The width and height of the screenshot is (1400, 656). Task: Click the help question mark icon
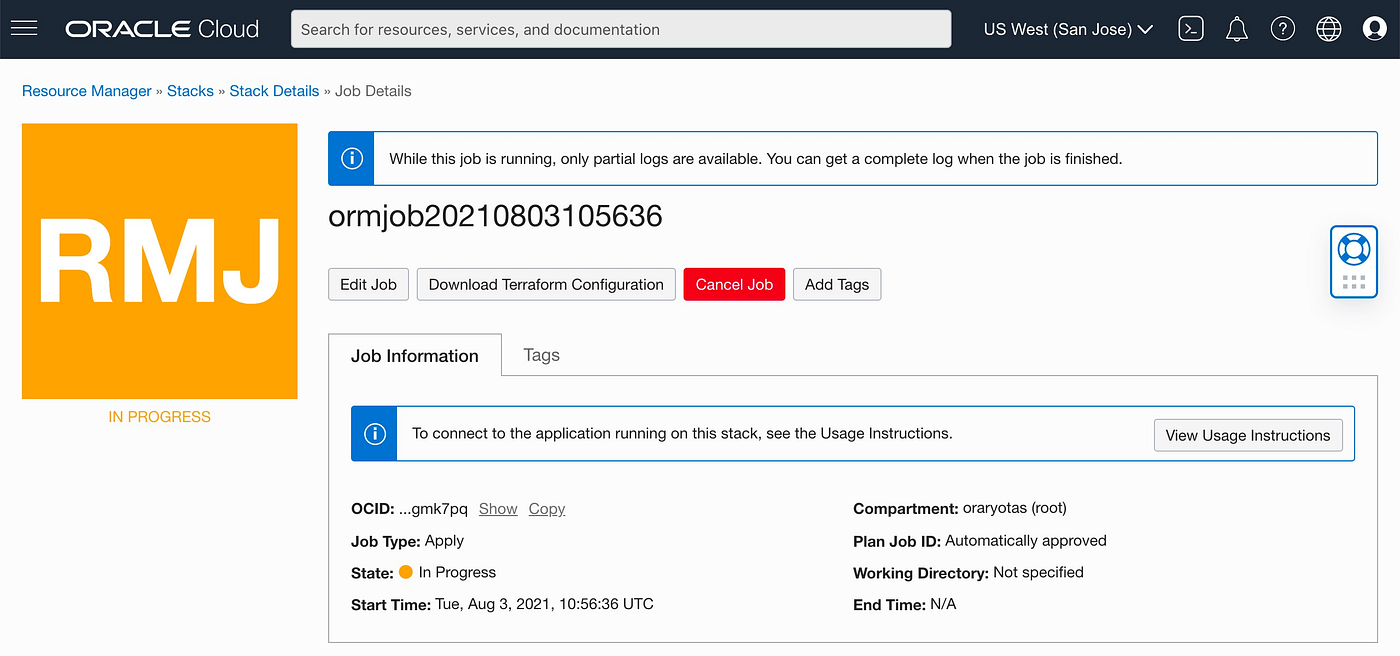(1283, 28)
